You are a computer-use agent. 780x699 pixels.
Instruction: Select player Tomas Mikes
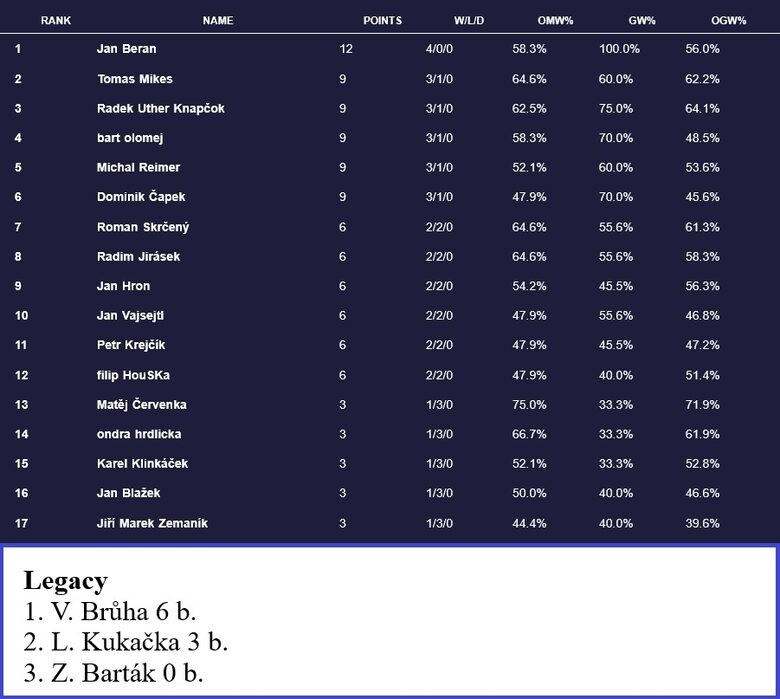tap(135, 79)
